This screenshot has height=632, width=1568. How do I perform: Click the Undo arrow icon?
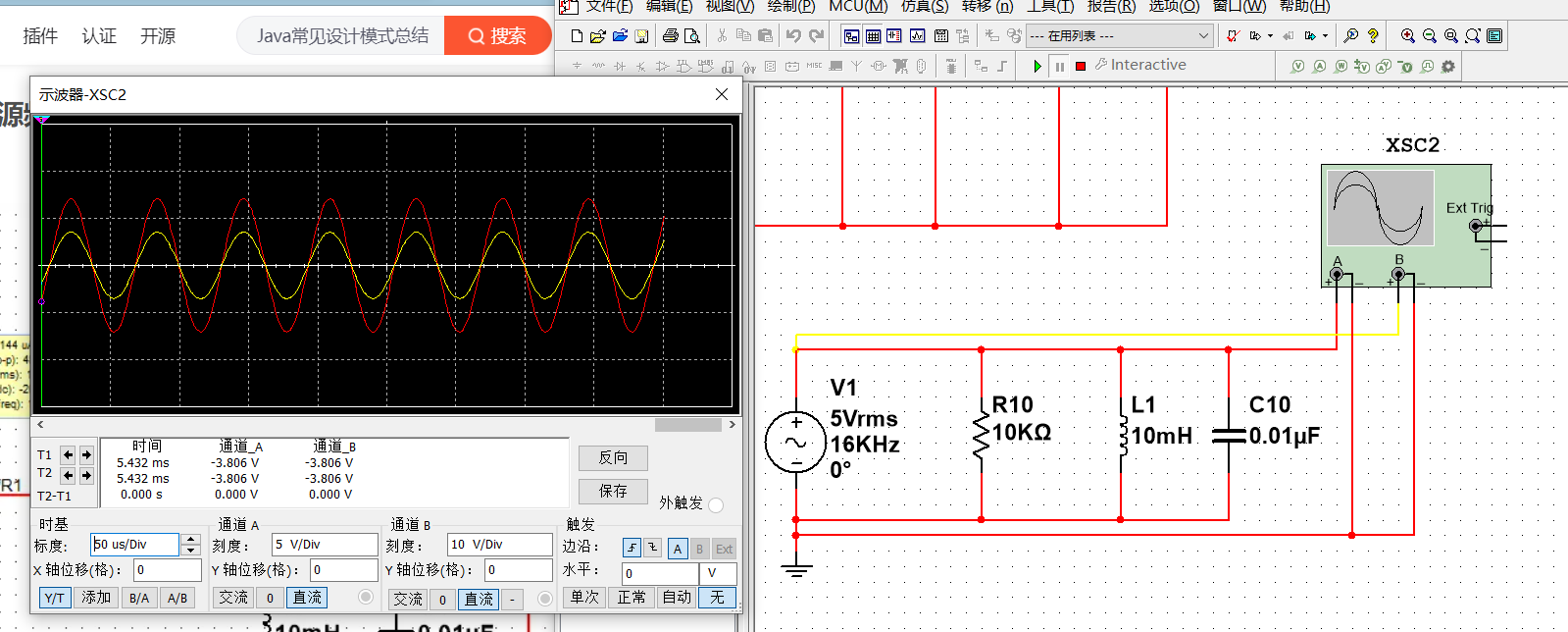coord(793,36)
